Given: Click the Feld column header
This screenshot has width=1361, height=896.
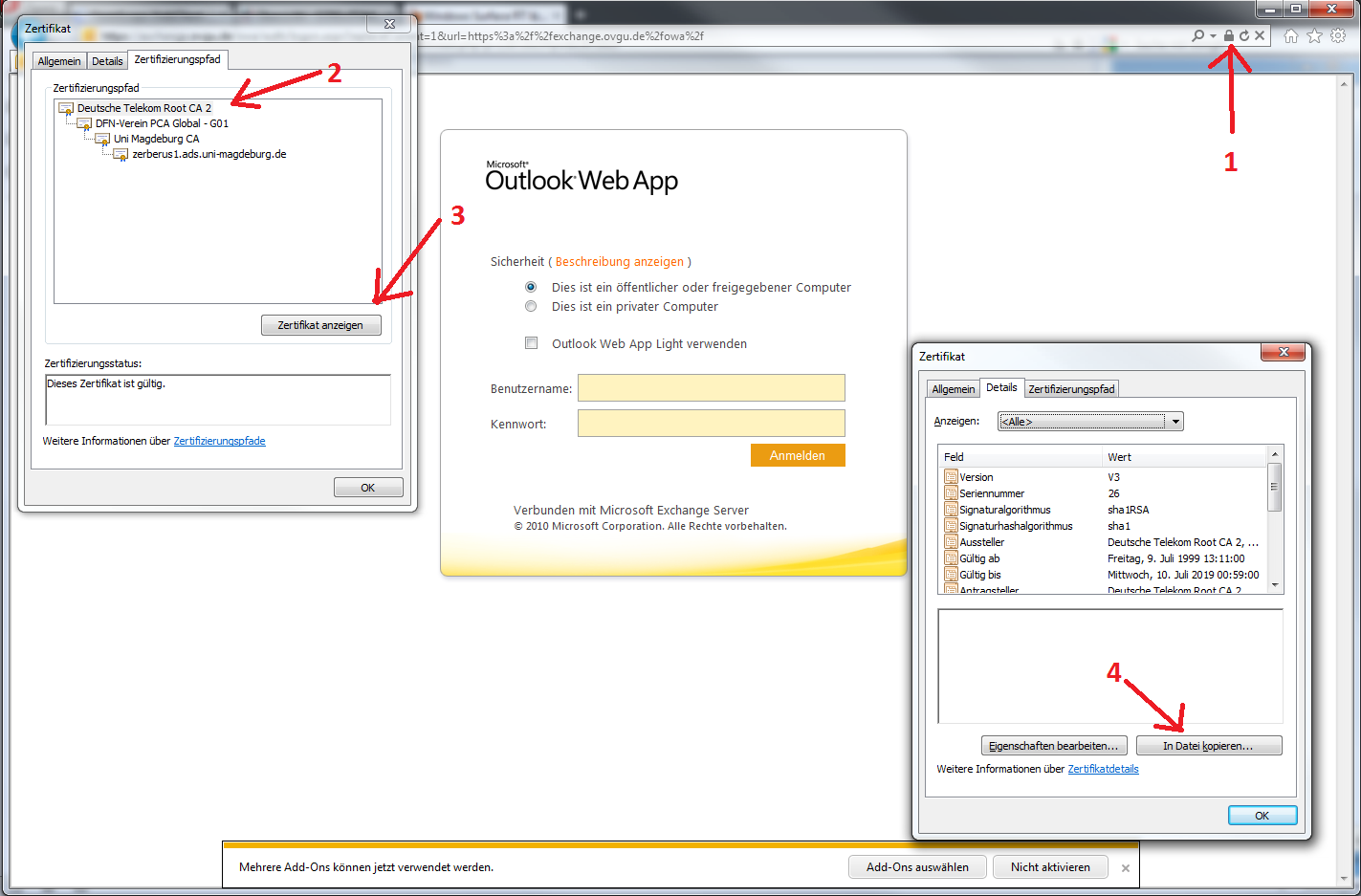Looking at the screenshot, I should click(x=1021, y=457).
